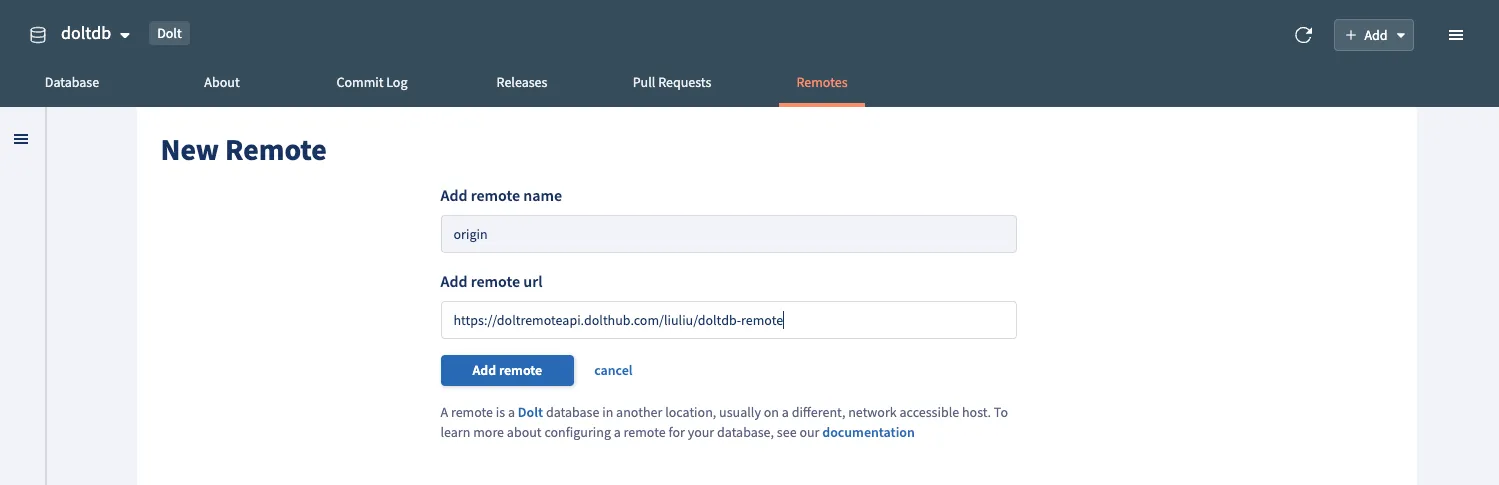The width and height of the screenshot is (1499, 485).
Task: Click the Dolt badge in header
Action: (169, 34)
